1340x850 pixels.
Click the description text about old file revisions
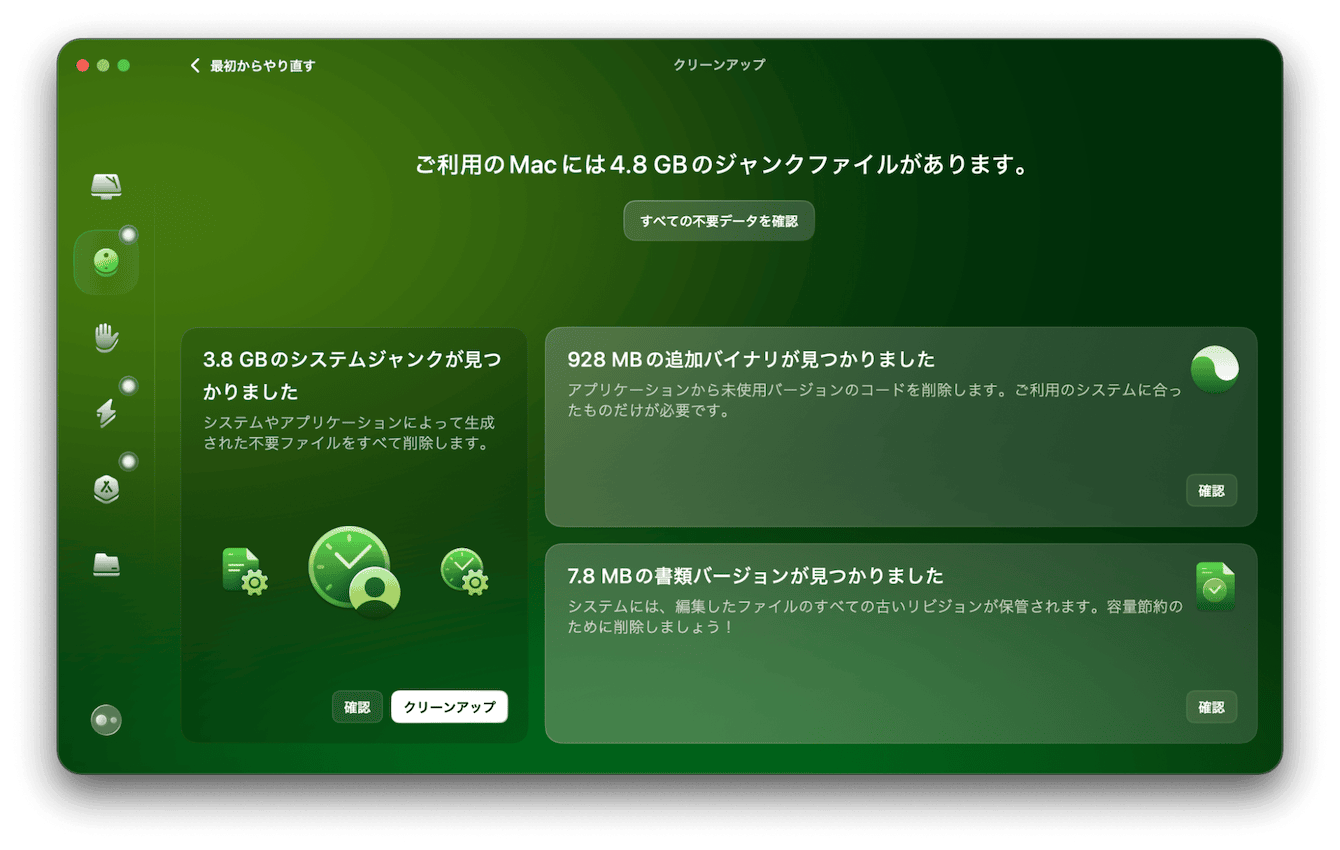click(x=874, y=617)
